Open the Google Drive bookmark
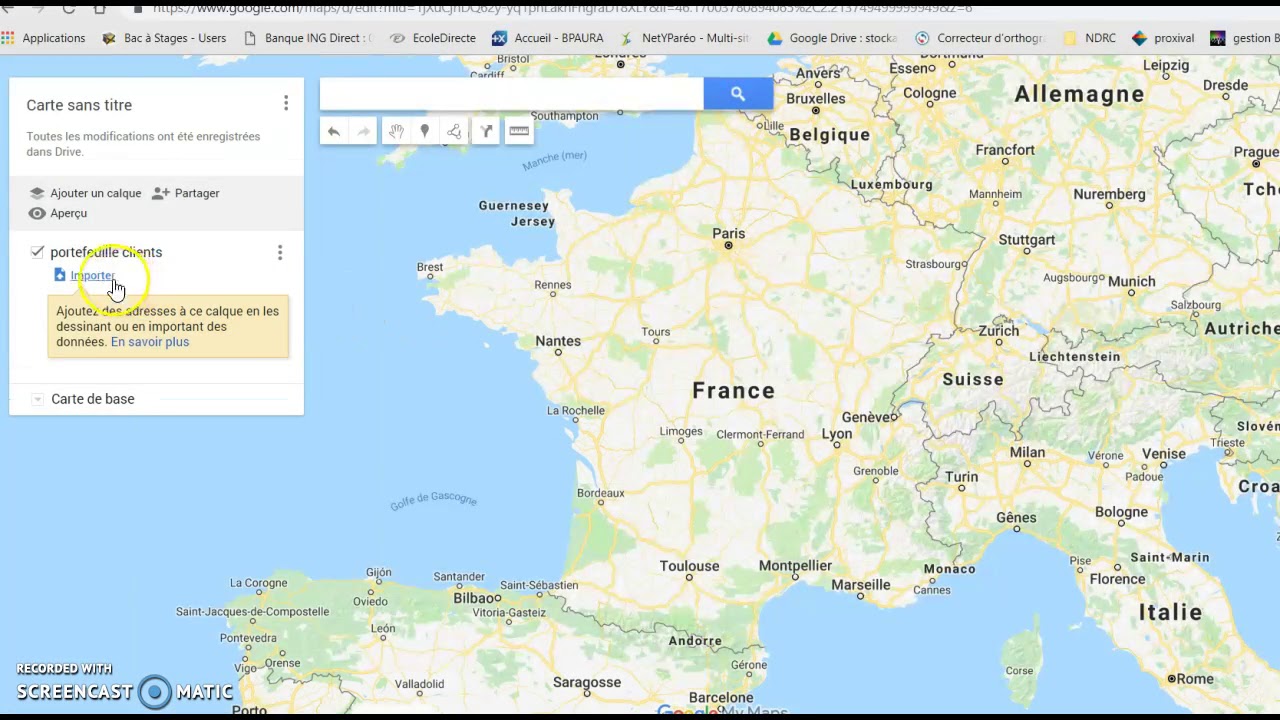Image resolution: width=1280 pixels, height=720 pixels. 832,38
